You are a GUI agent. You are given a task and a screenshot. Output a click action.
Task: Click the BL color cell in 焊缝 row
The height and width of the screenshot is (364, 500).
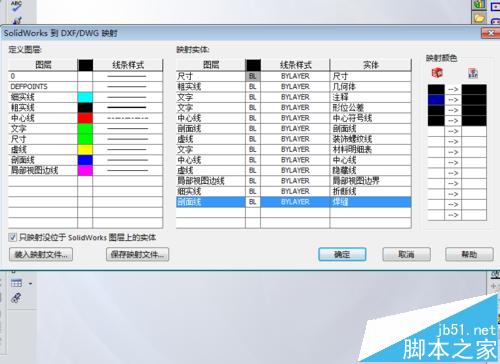tap(253, 202)
